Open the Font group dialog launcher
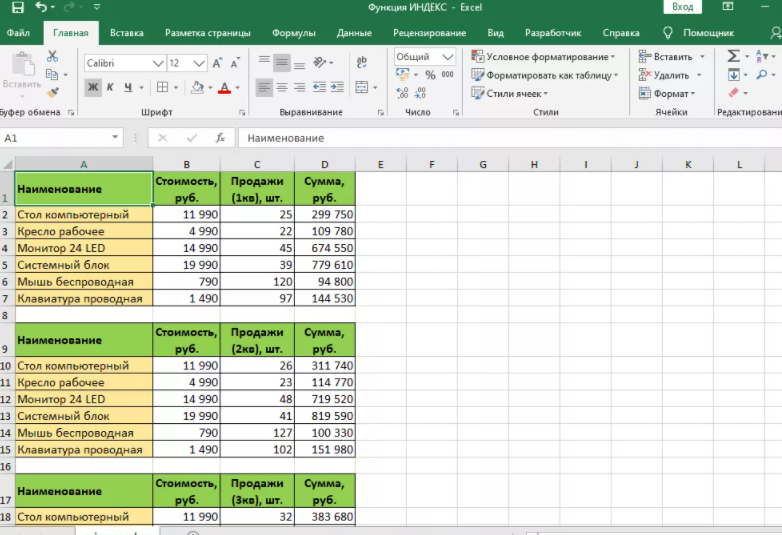Viewport: 782px width, 535px height. (242, 113)
